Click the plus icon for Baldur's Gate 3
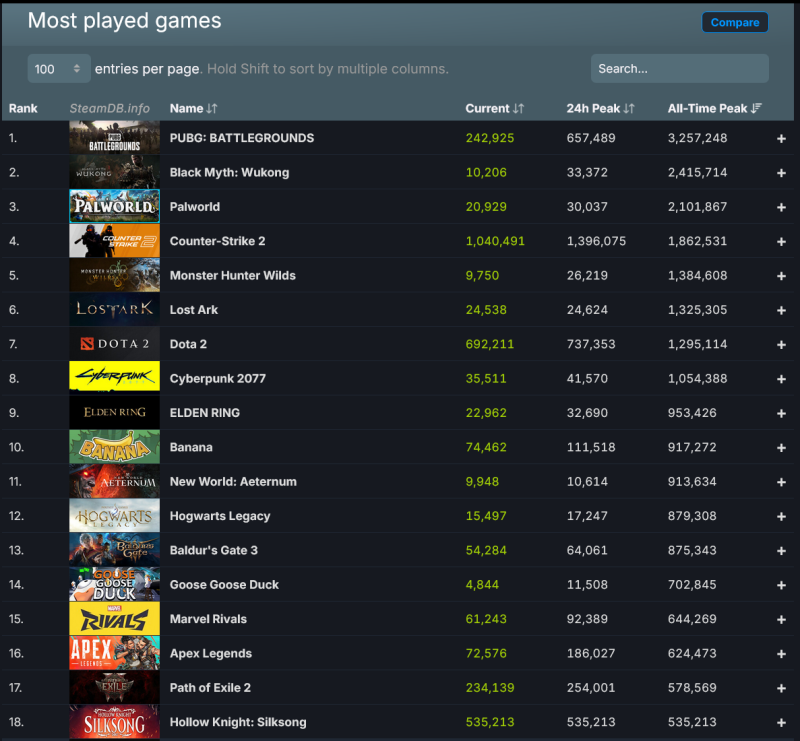Screen dimensions: 800x741 click(781, 551)
